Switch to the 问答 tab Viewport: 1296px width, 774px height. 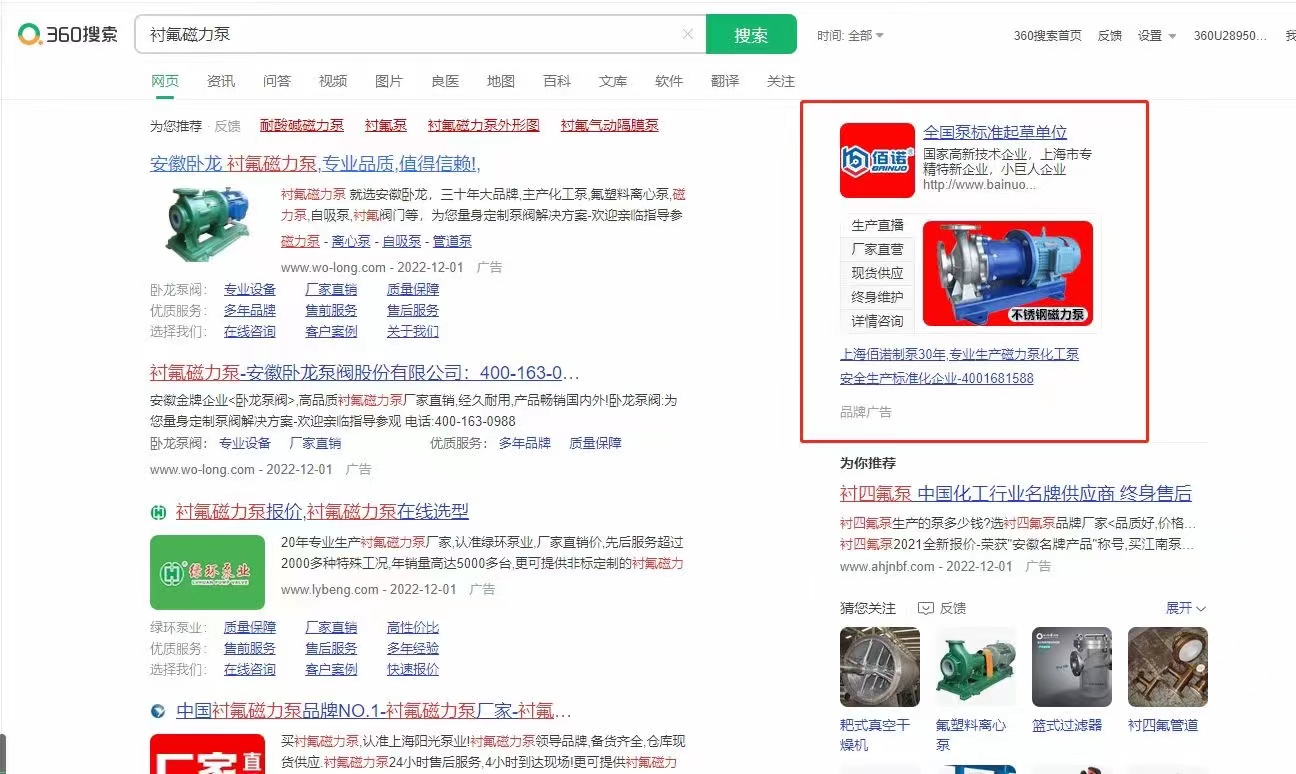(277, 81)
